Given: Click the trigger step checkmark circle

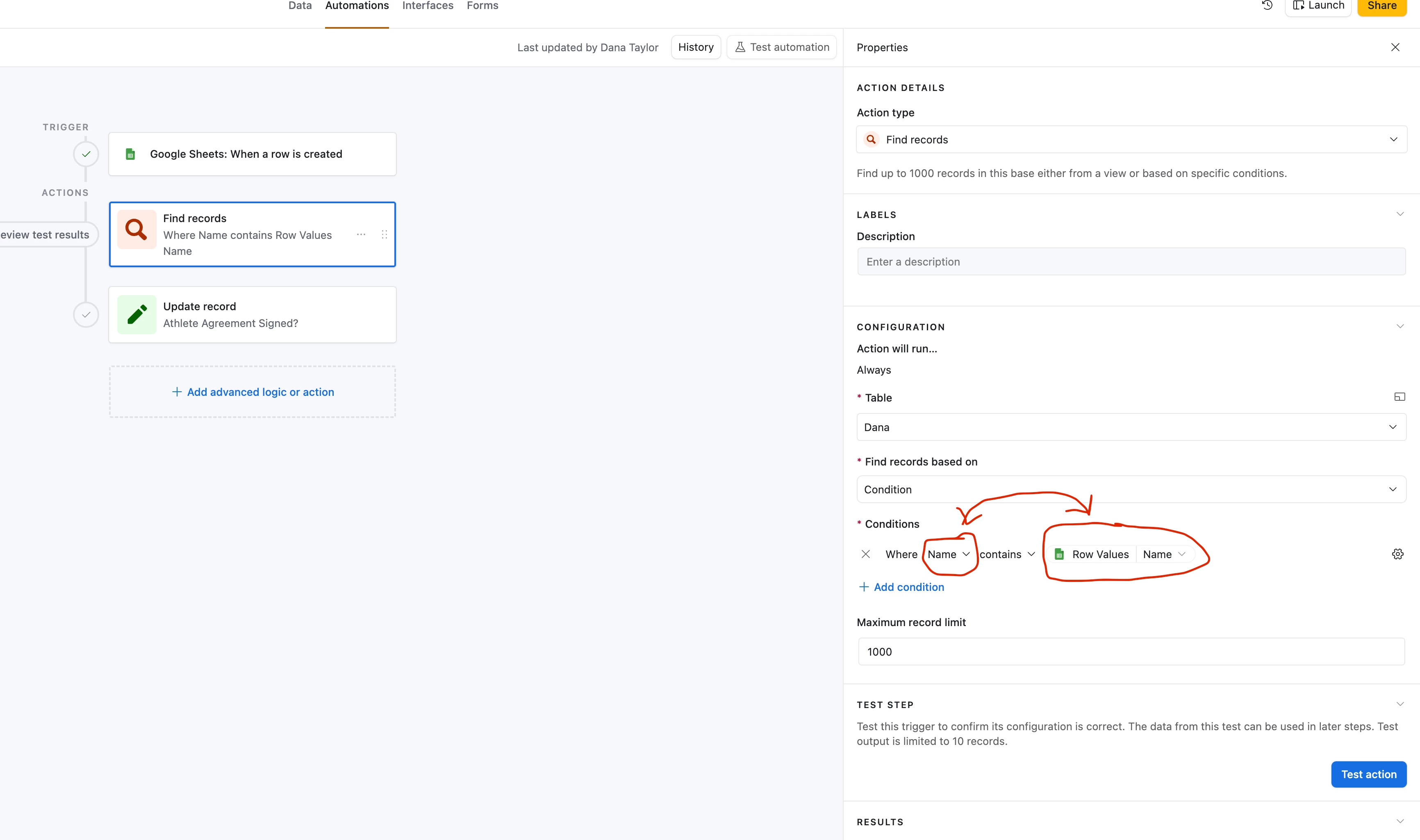Looking at the screenshot, I should pos(86,154).
